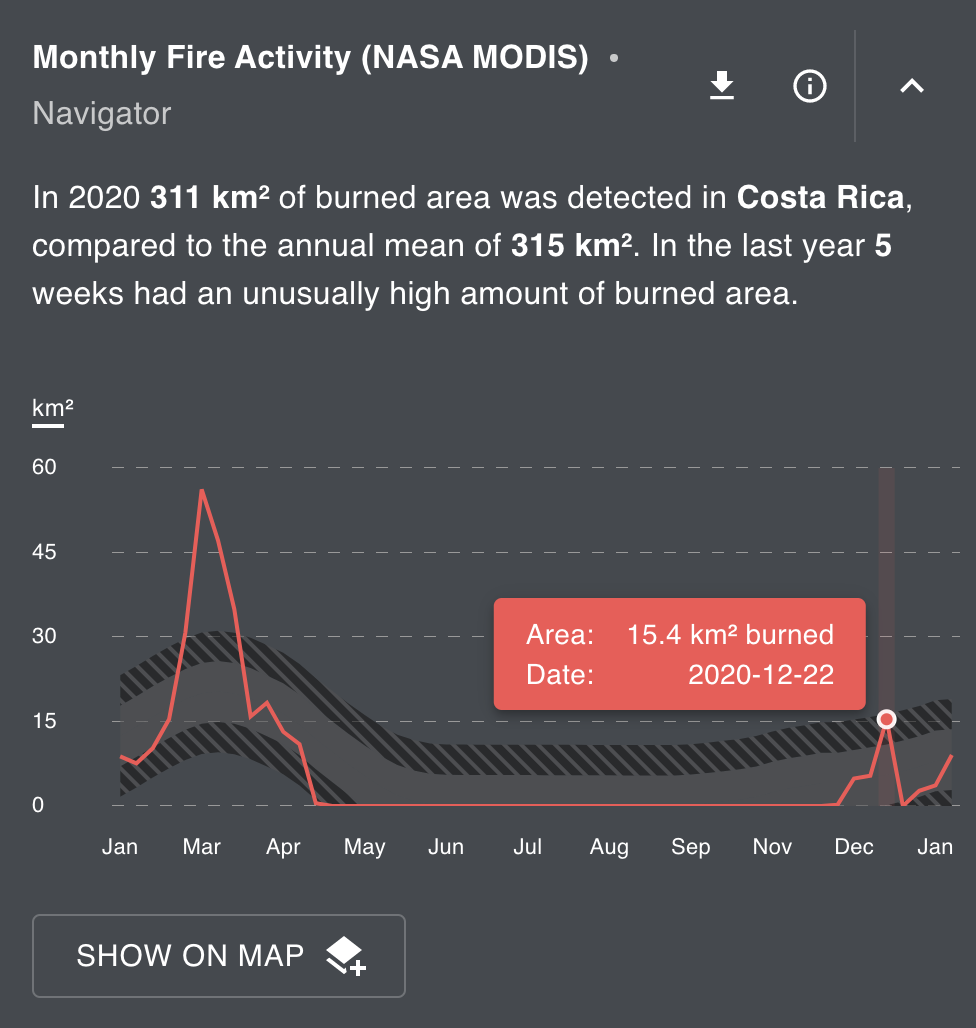Click the red tooltip showing 15.4 km² burned
976x1028 pixels.
pyautogui.click(x=680, y=654)
